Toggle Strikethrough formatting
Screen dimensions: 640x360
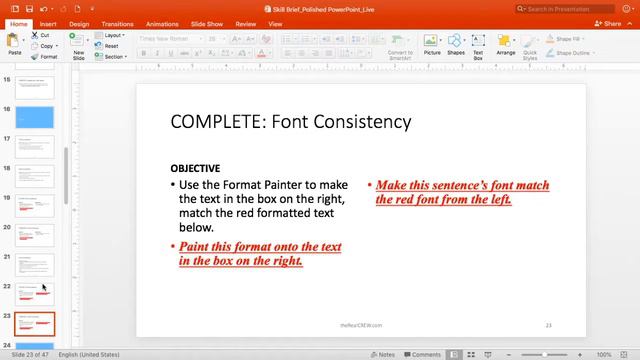coord(184,53)
